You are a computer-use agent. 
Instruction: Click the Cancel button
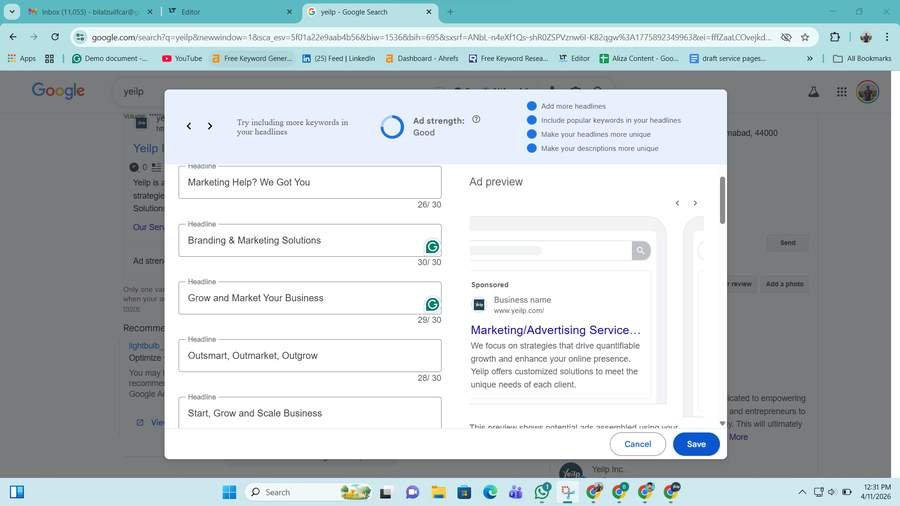click(638, 444)
